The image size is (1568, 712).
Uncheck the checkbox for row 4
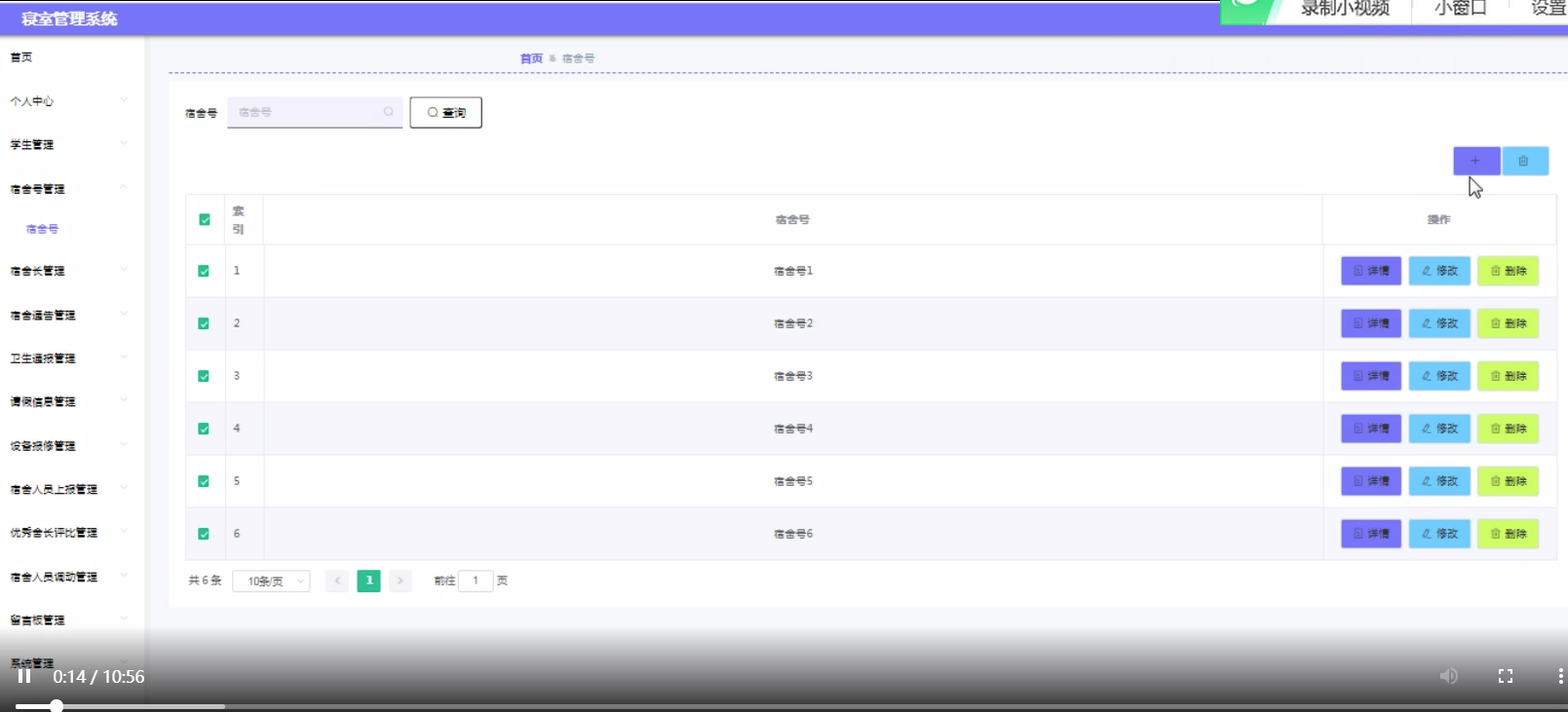[x=204, y=429]
